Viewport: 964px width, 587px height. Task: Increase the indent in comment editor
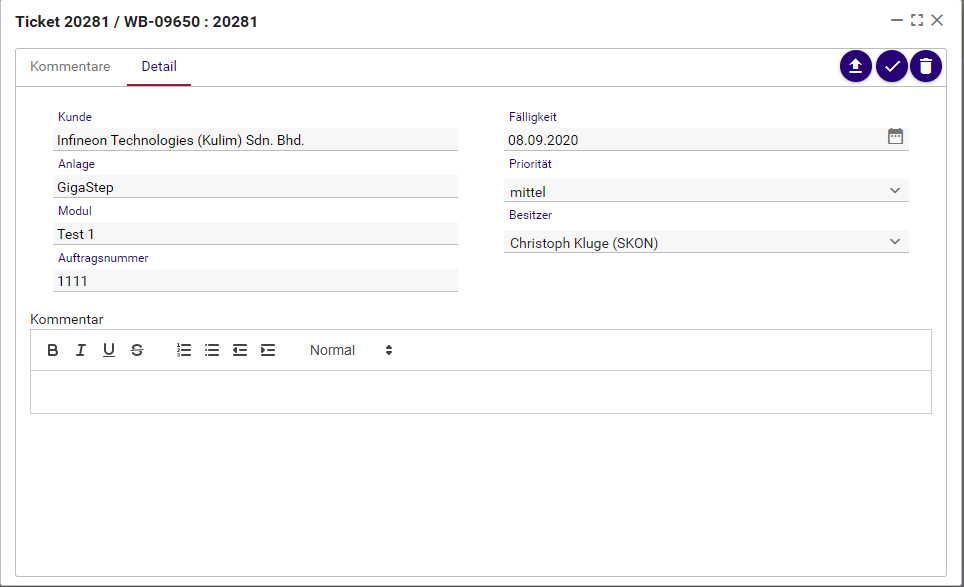[x=268, y=350]
